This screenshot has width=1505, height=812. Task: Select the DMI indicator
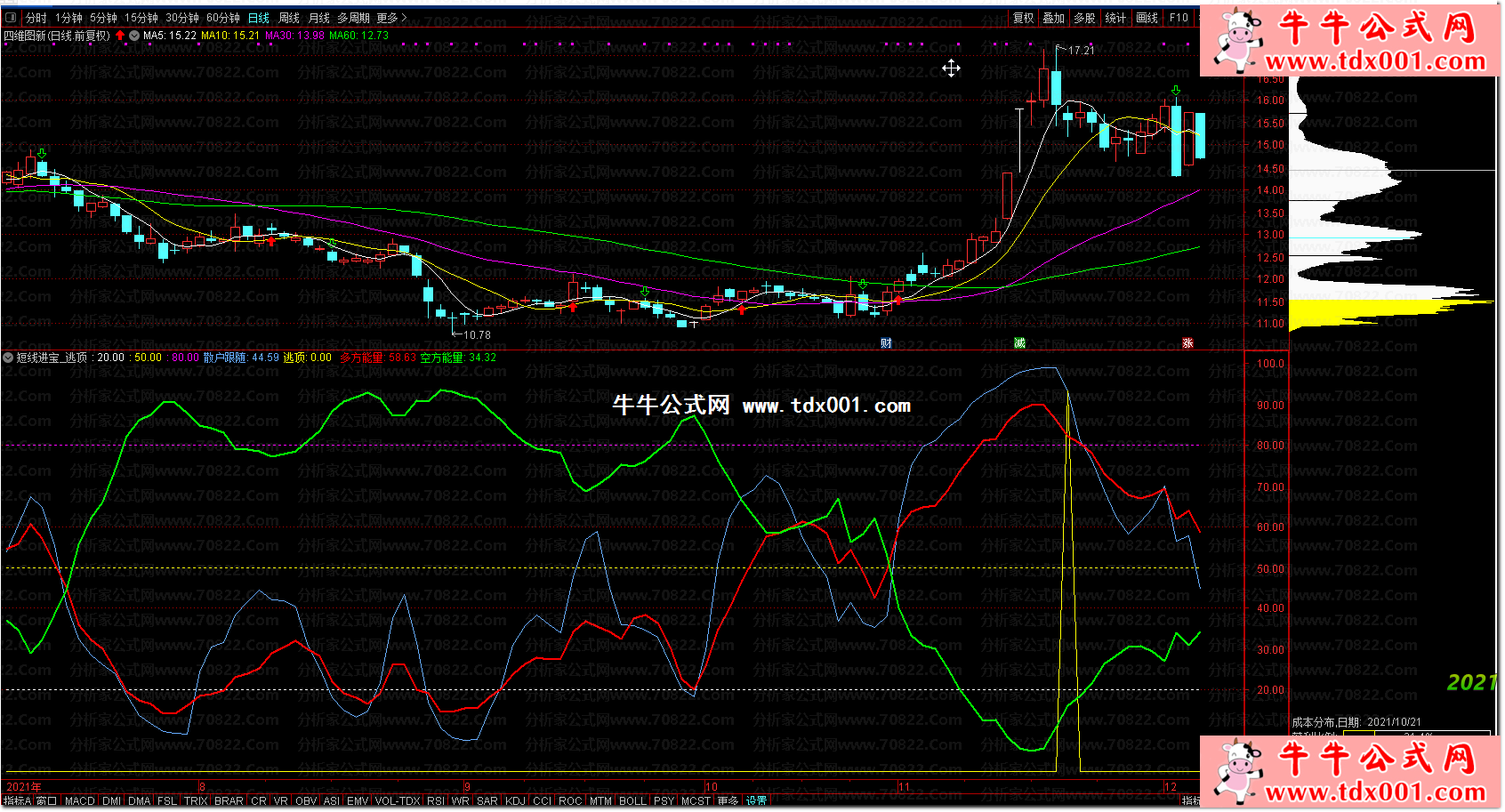[x=112, y=801]
